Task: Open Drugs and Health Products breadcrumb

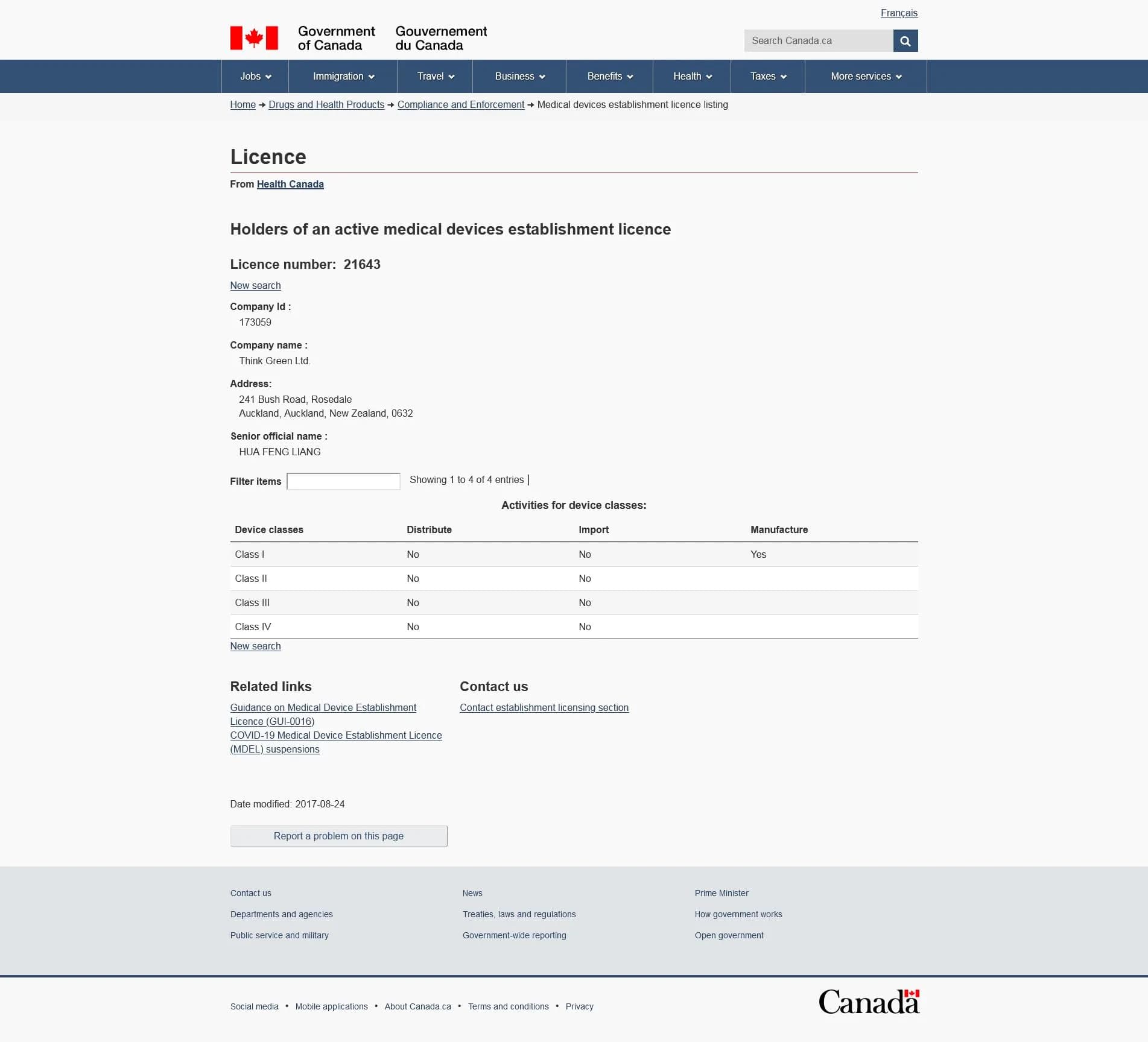Action: point(326,105)
